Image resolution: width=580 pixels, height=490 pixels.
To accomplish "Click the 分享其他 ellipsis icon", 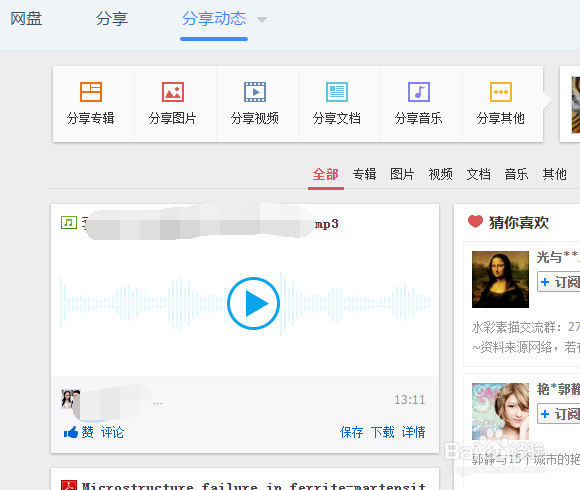I will [501, 92].
